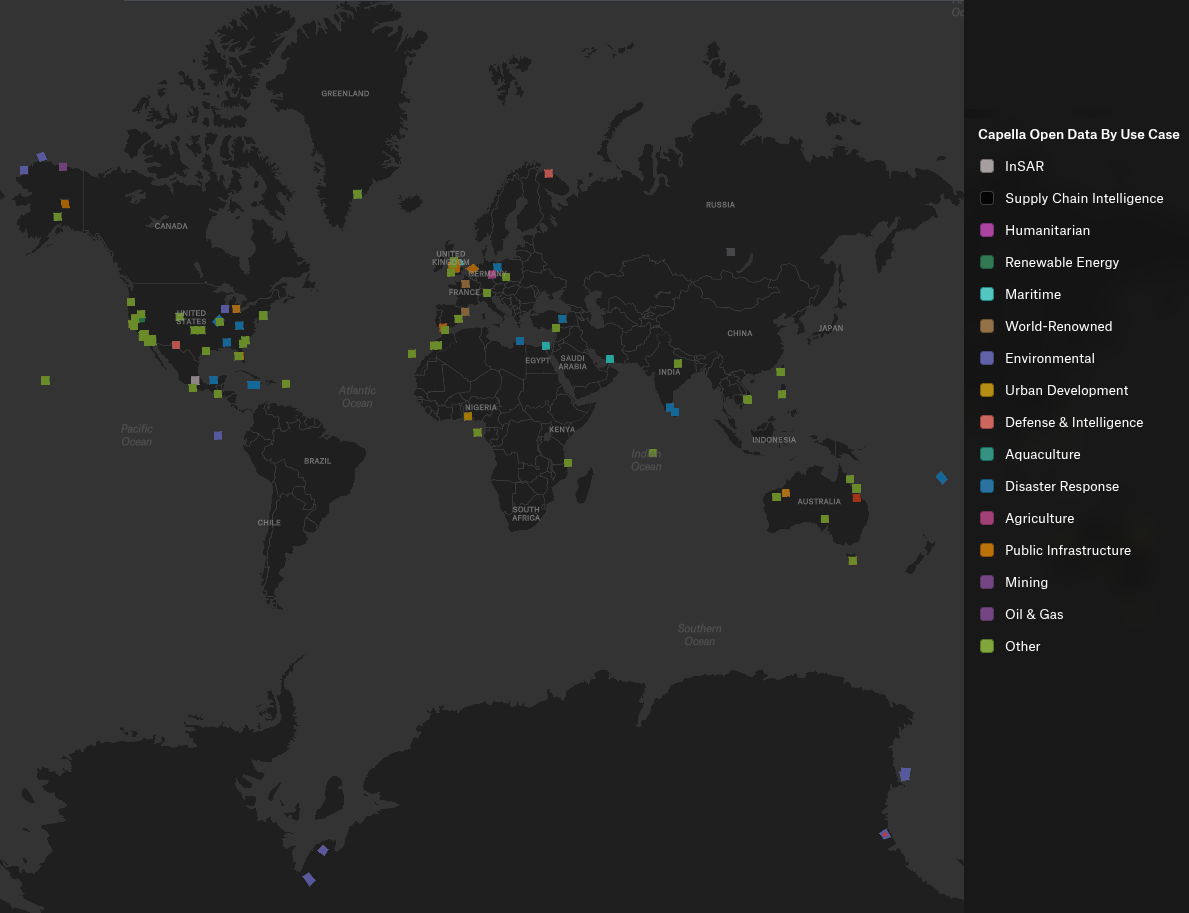
Task: Click the Urban Development legend entry text
Action: (x=1066, y=390)
